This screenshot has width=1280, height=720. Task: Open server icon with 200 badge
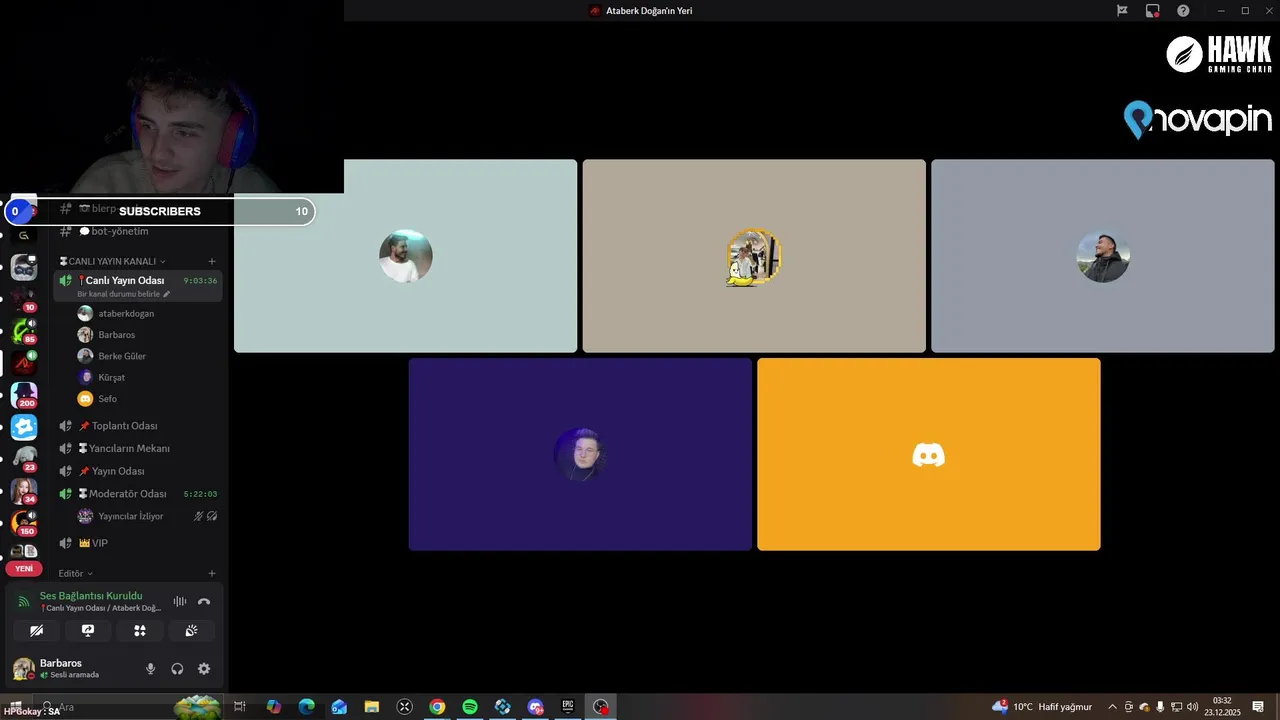pos(24,395)
